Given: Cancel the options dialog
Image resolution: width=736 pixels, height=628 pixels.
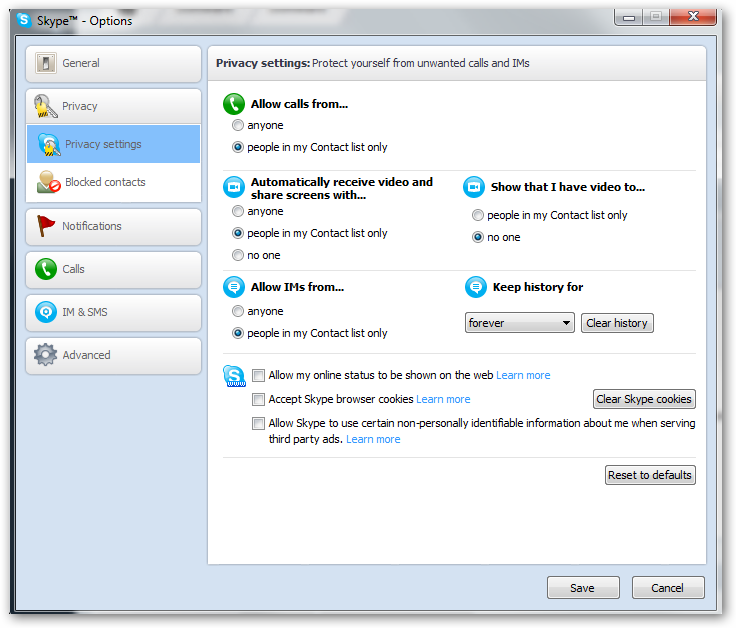Looking at the screenshot, I should pyautogui.click(x=668, y=588).
